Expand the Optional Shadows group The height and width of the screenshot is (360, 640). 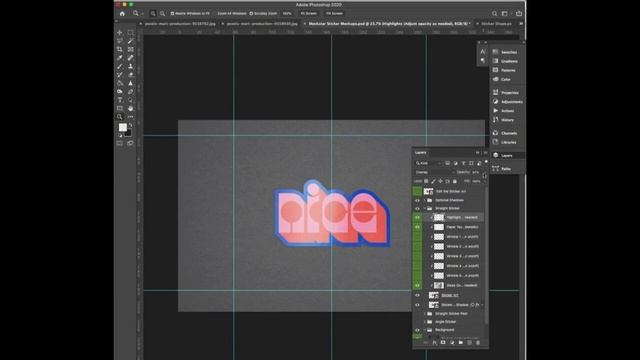(x=424, y=200)
